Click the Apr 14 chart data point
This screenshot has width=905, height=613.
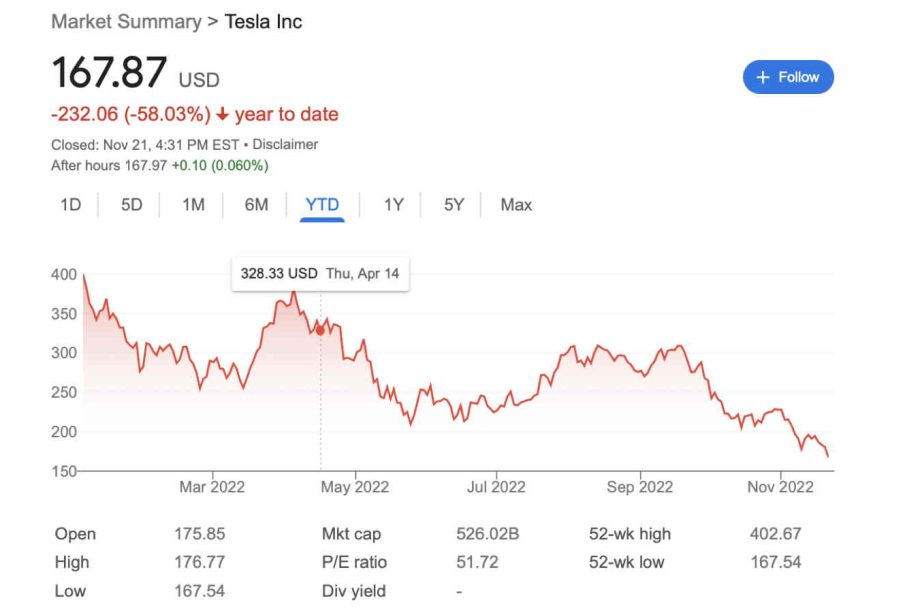click(320, 329)
